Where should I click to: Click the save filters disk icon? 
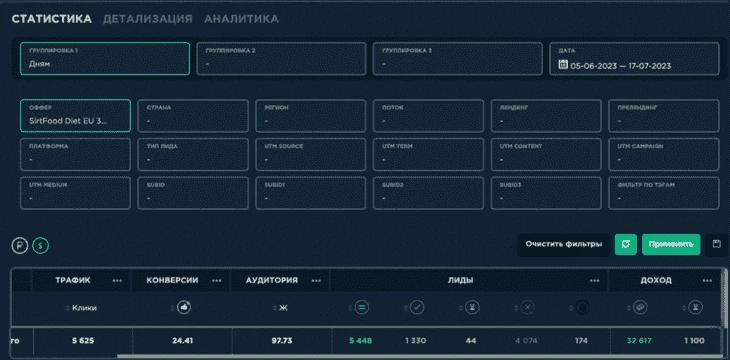coord(716,245)
